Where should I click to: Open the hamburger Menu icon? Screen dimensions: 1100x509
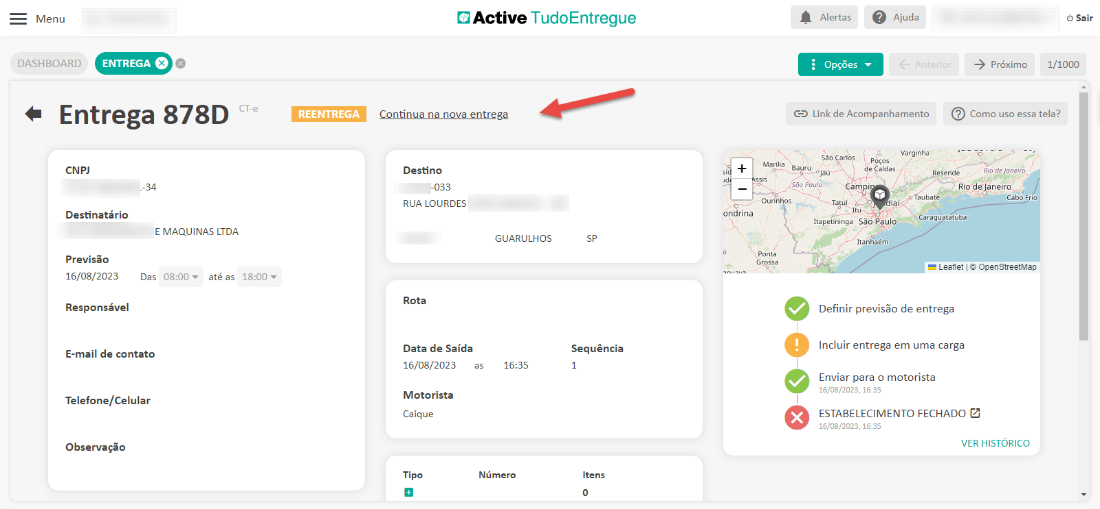click(x=18, y=19)
